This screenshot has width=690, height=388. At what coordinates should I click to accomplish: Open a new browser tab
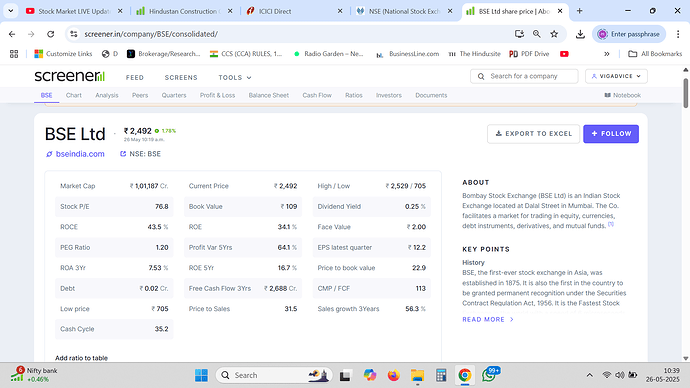tap(580, 11)
